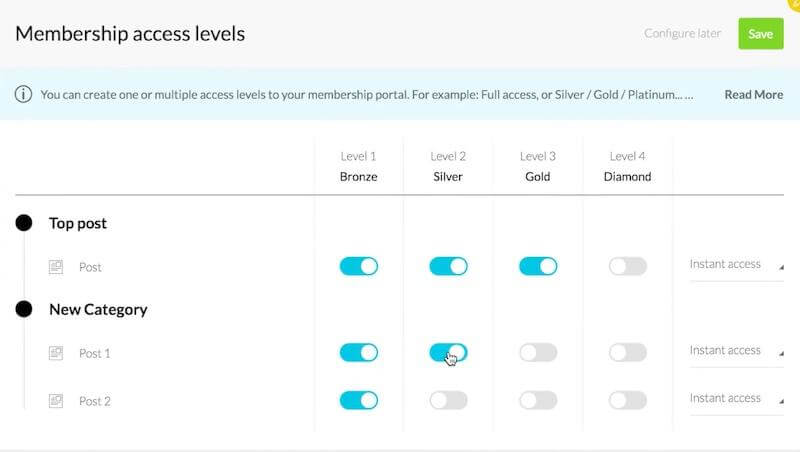Click the black circle next to Top post
Image resolution: width=800 pixels, height=452 pixels.
coord(23,223)
